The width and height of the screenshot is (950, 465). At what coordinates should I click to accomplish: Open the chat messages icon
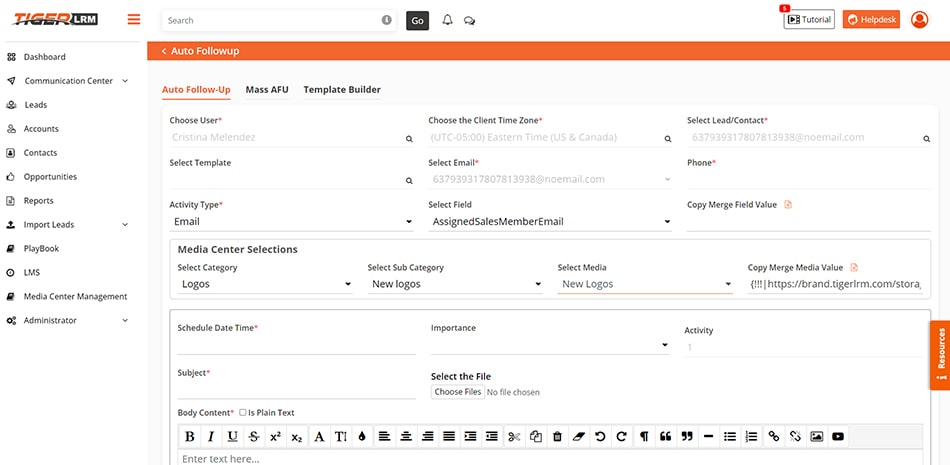coord(469,20)
